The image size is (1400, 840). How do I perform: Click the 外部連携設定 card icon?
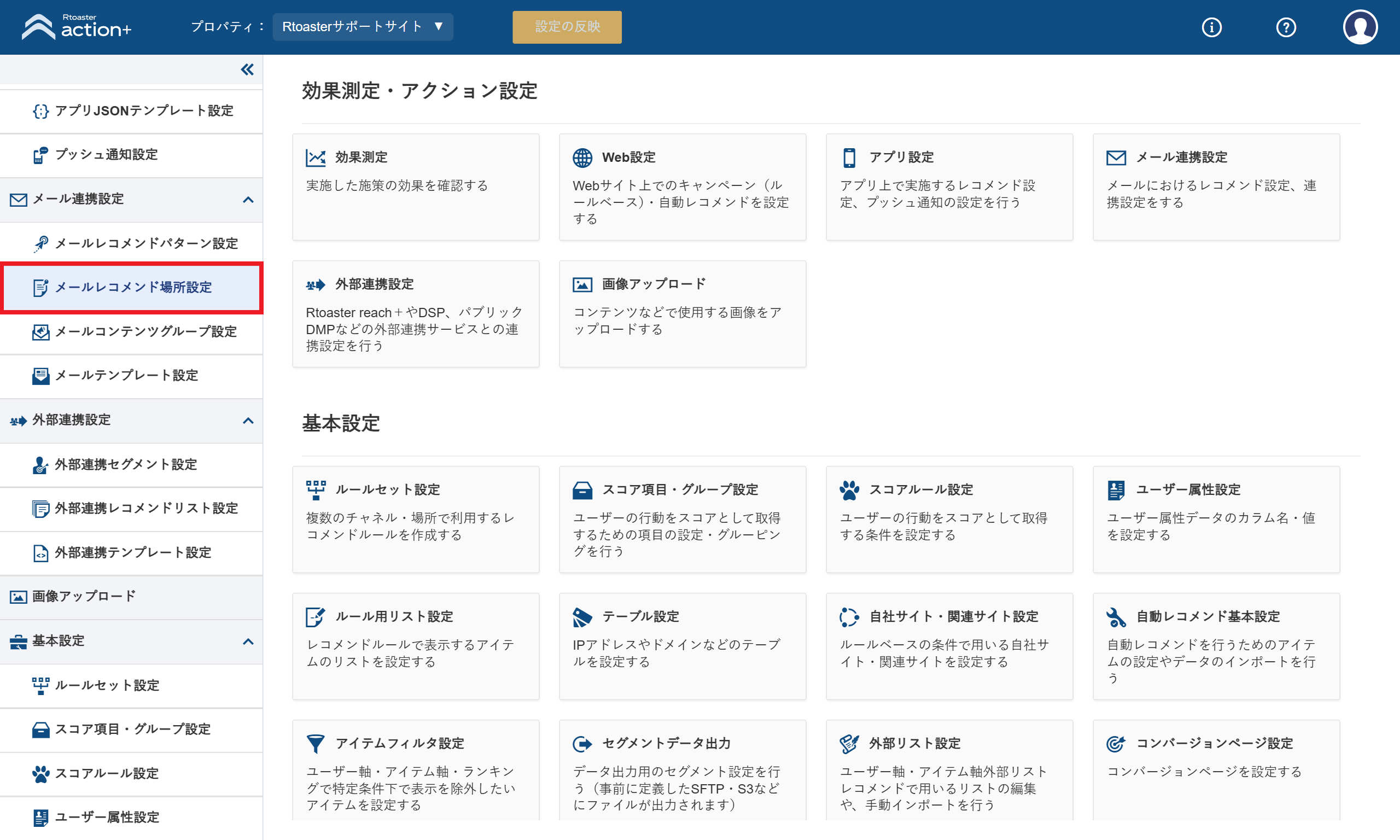point(315,285)
